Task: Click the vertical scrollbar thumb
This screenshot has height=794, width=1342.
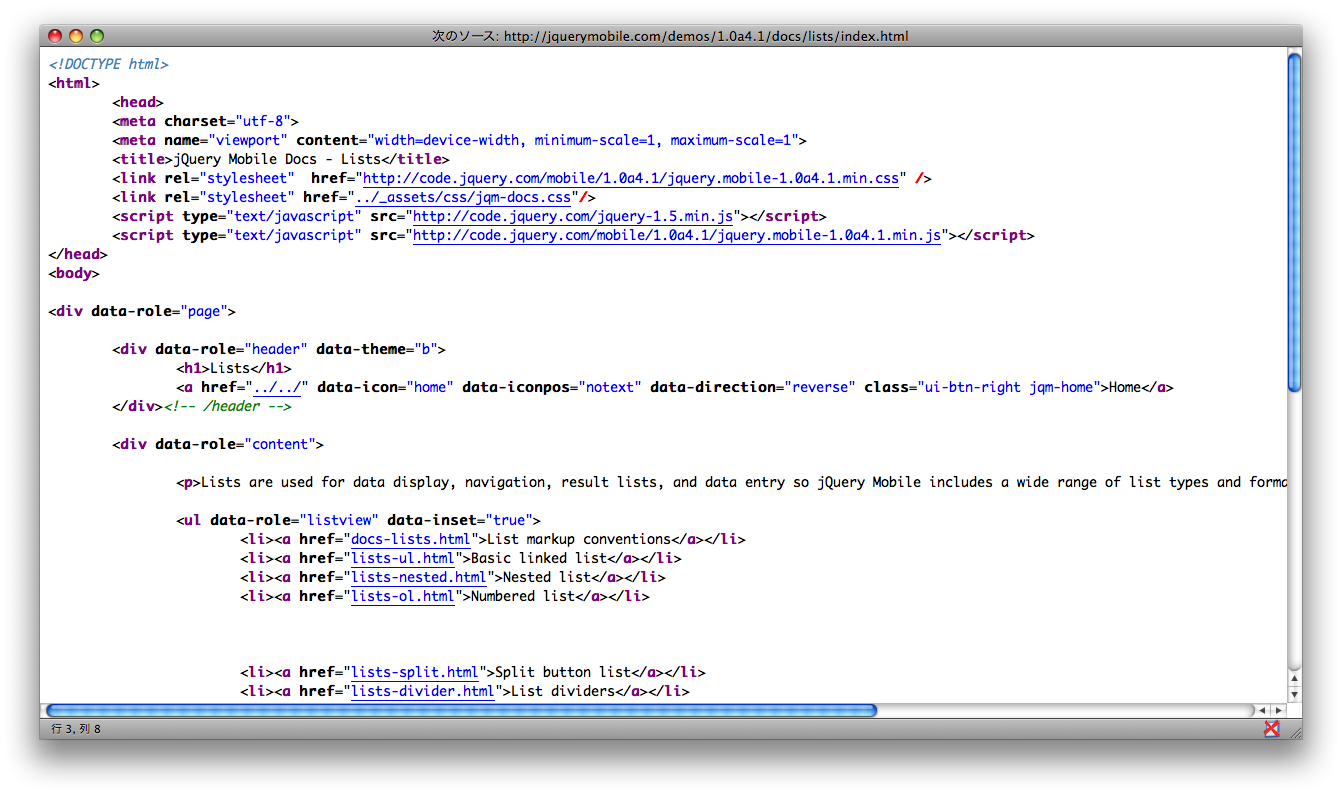Action: click(x=1294, y=221)
